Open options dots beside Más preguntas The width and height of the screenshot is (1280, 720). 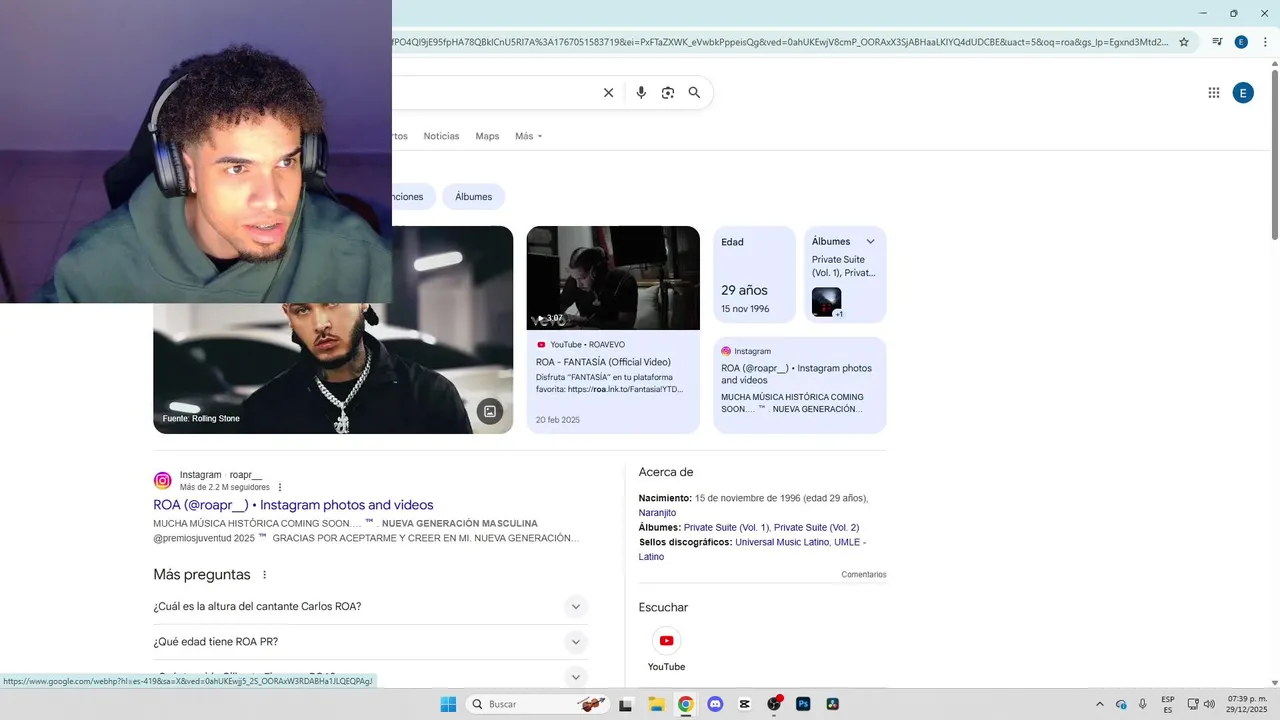click(x=265, y=575)
